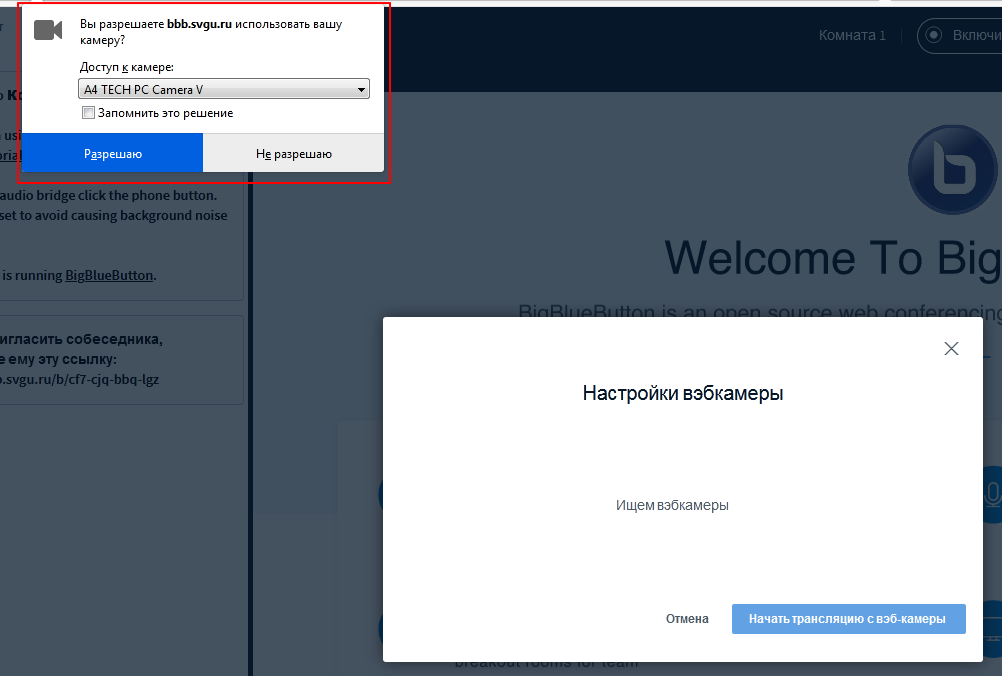This screenshot has width=1002, height=676.
Task: Close the webcam settings dialog with X
Action: click(x=951, y=348)
